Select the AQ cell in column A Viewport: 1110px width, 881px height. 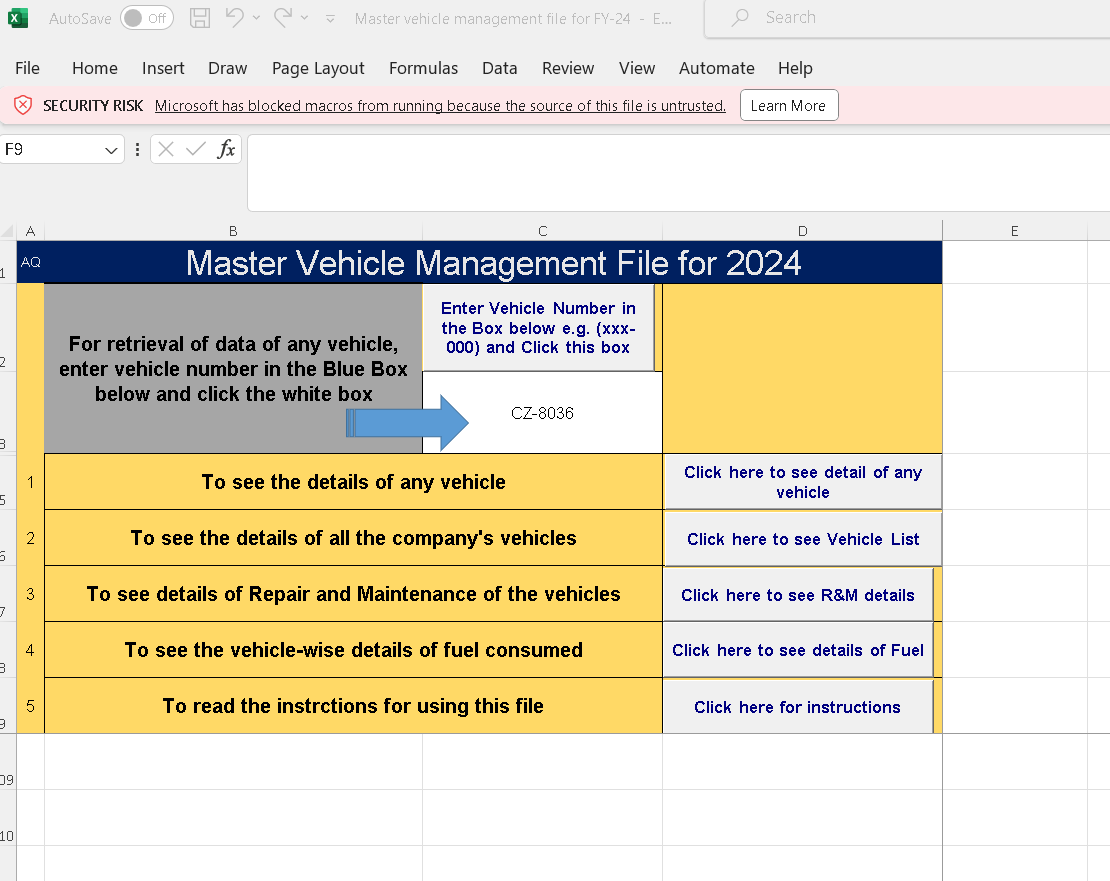click(30, 263)
